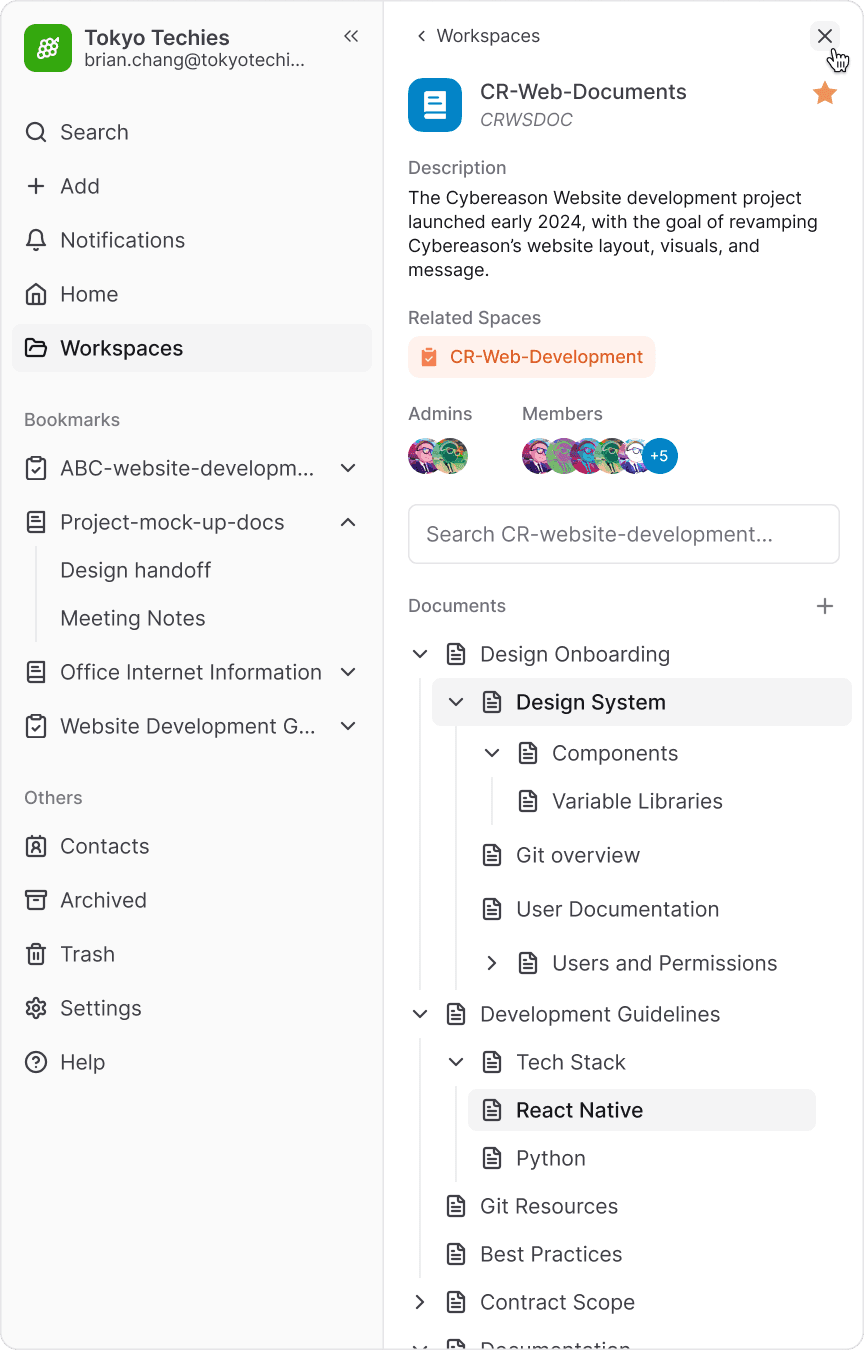
Task: Go to Home in the sidebar
Action: [x=89, y=294]
